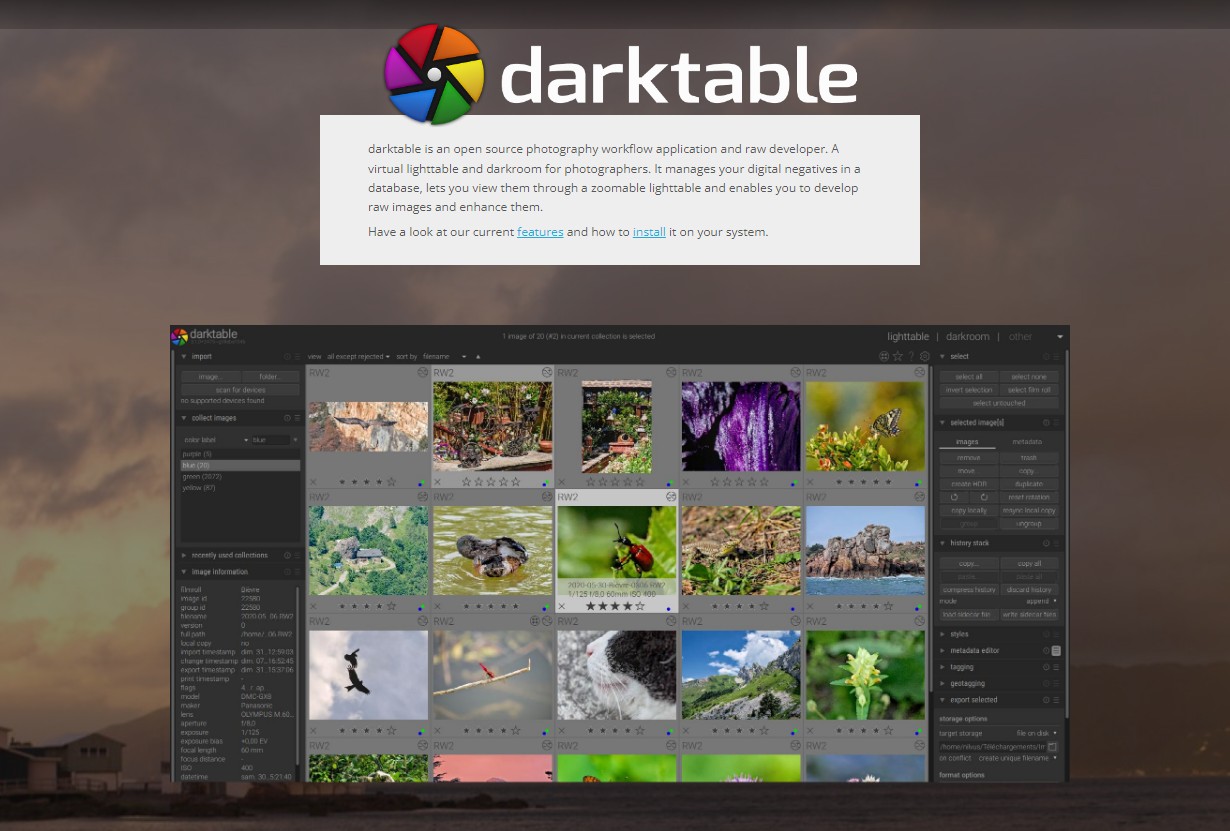Open the install link
1230x831 pixels.
coord(649,232)
